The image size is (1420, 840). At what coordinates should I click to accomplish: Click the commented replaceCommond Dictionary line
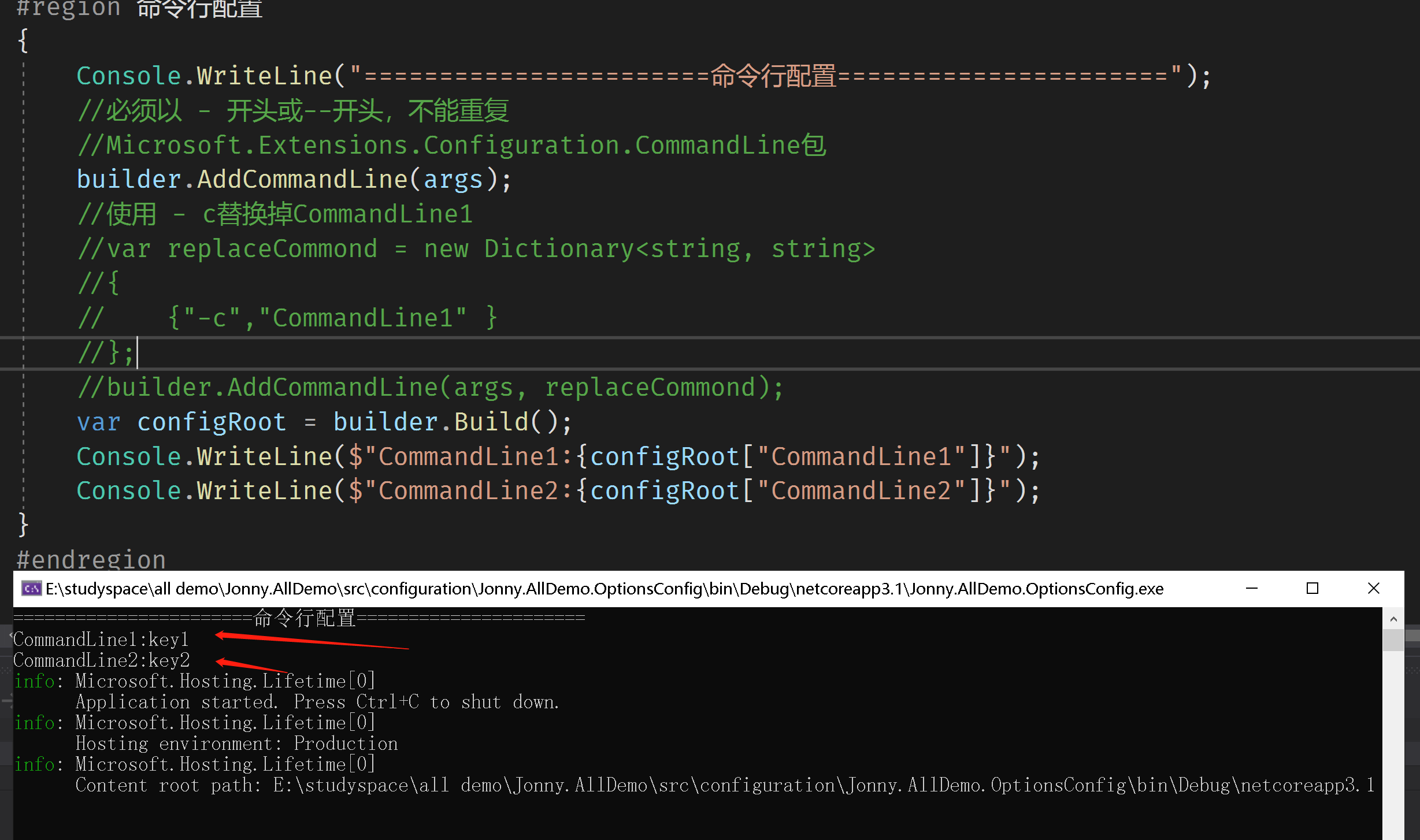(477, 249)
